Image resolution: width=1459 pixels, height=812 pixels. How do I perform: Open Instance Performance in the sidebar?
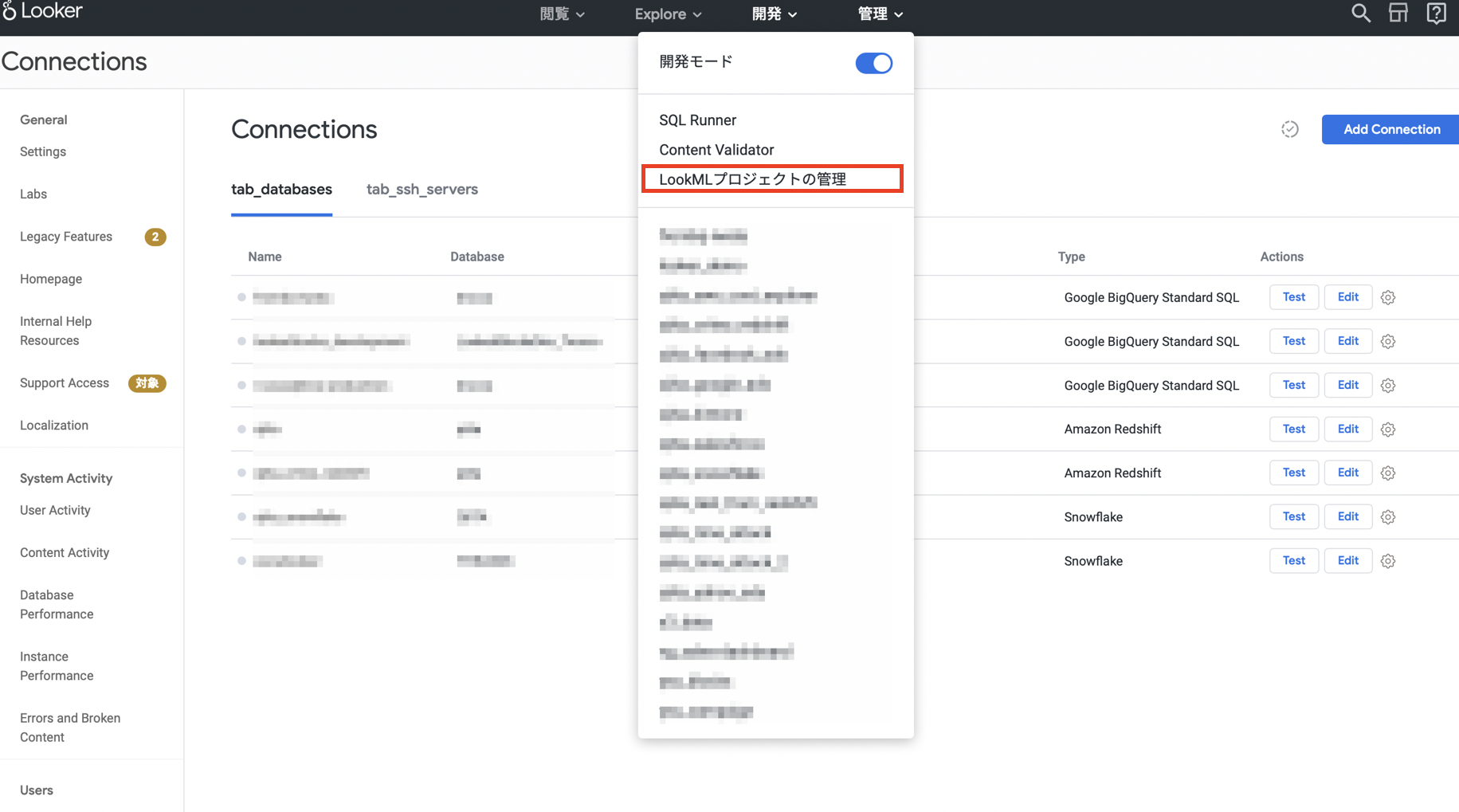pyautogui.click(x=57, y=666)
